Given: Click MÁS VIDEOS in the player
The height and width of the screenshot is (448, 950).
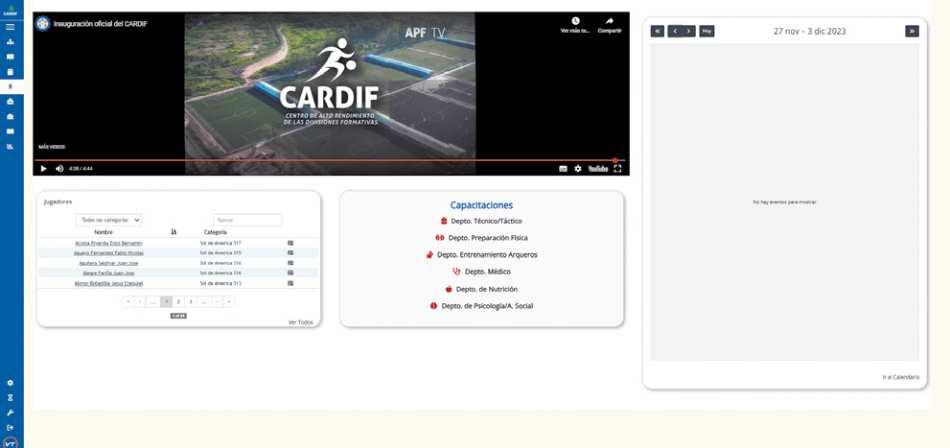Looking at the screenshot, I should point(51,147).
